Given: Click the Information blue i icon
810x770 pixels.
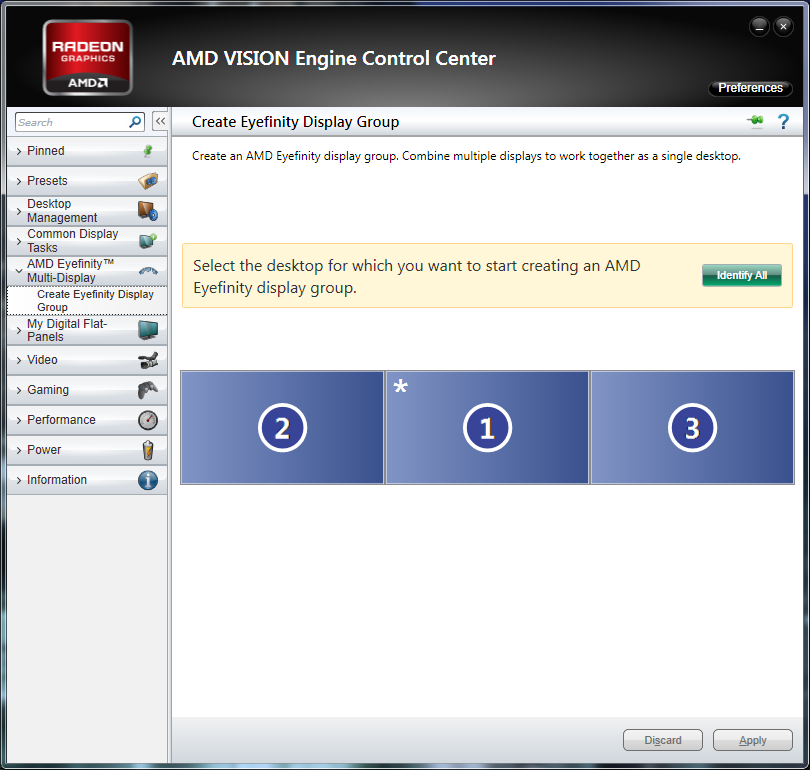Looking at the screenshot, I should tap(148, 480).
